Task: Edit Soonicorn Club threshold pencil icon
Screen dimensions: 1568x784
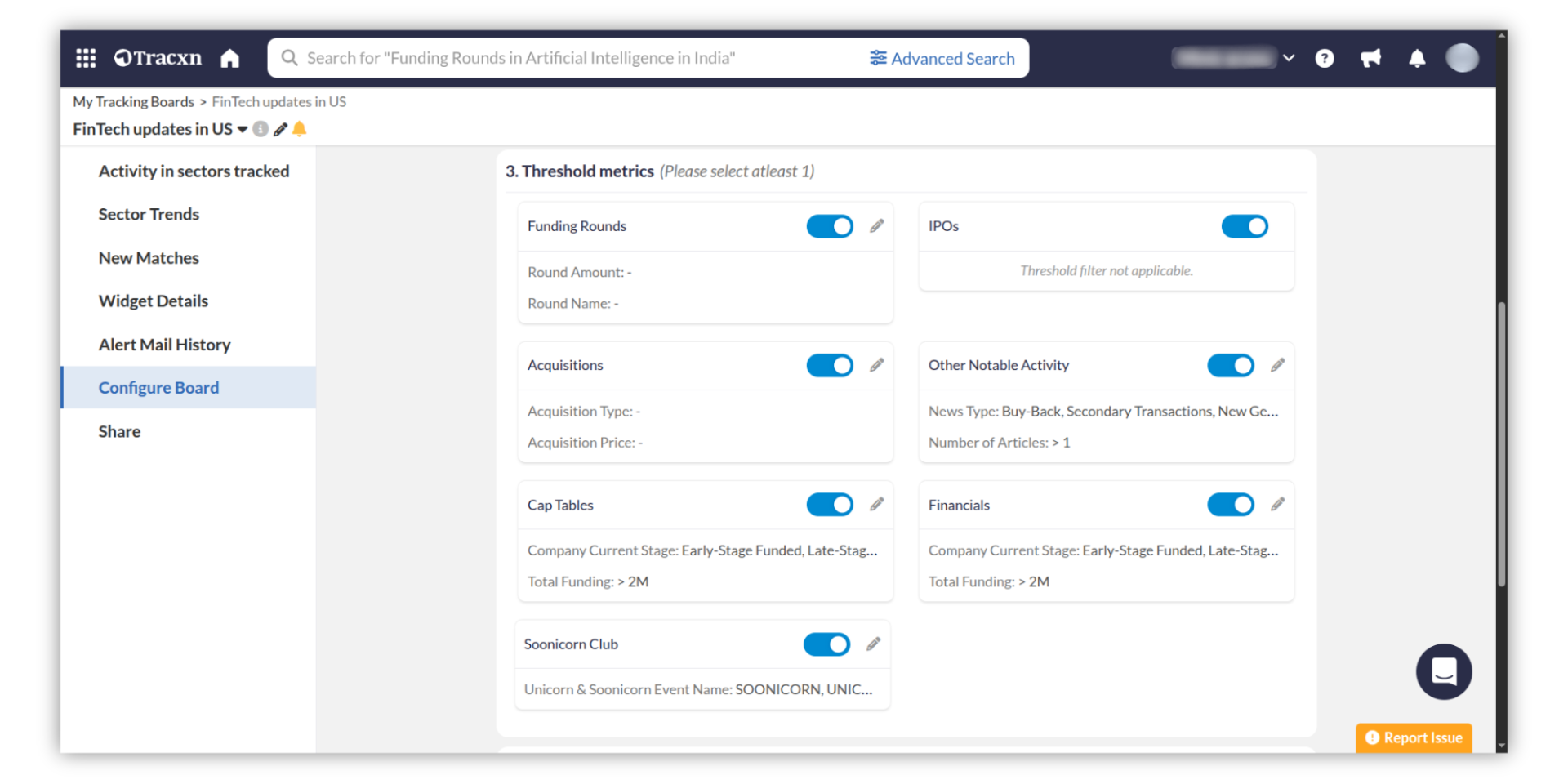Action: 873,644
